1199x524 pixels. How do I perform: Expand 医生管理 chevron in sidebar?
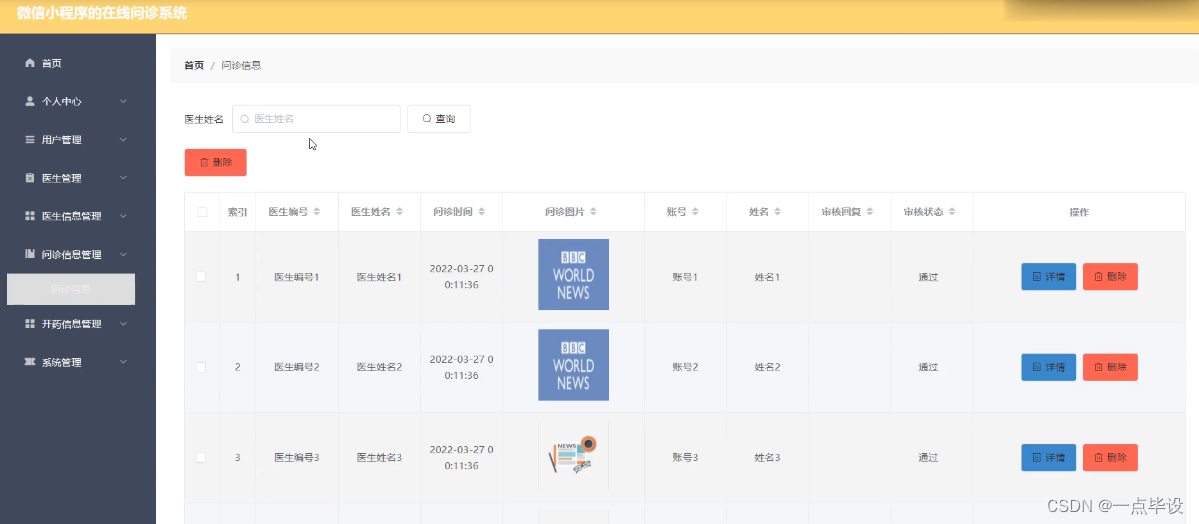coord(123,177)
